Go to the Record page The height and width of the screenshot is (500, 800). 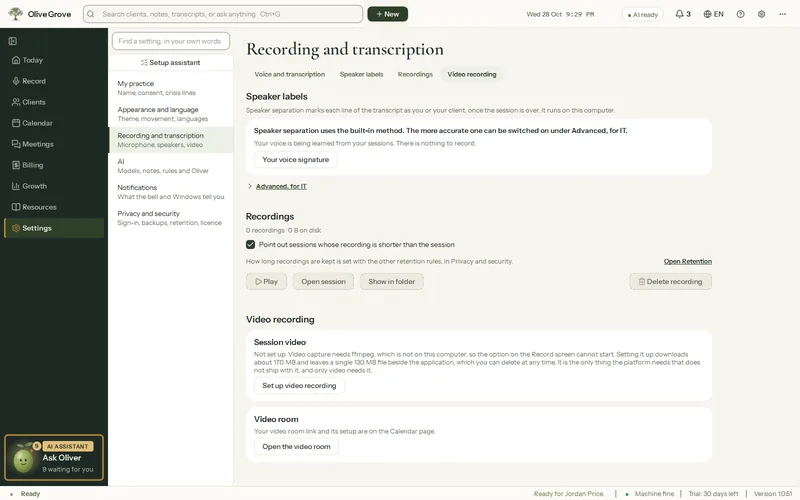(54, 81)
